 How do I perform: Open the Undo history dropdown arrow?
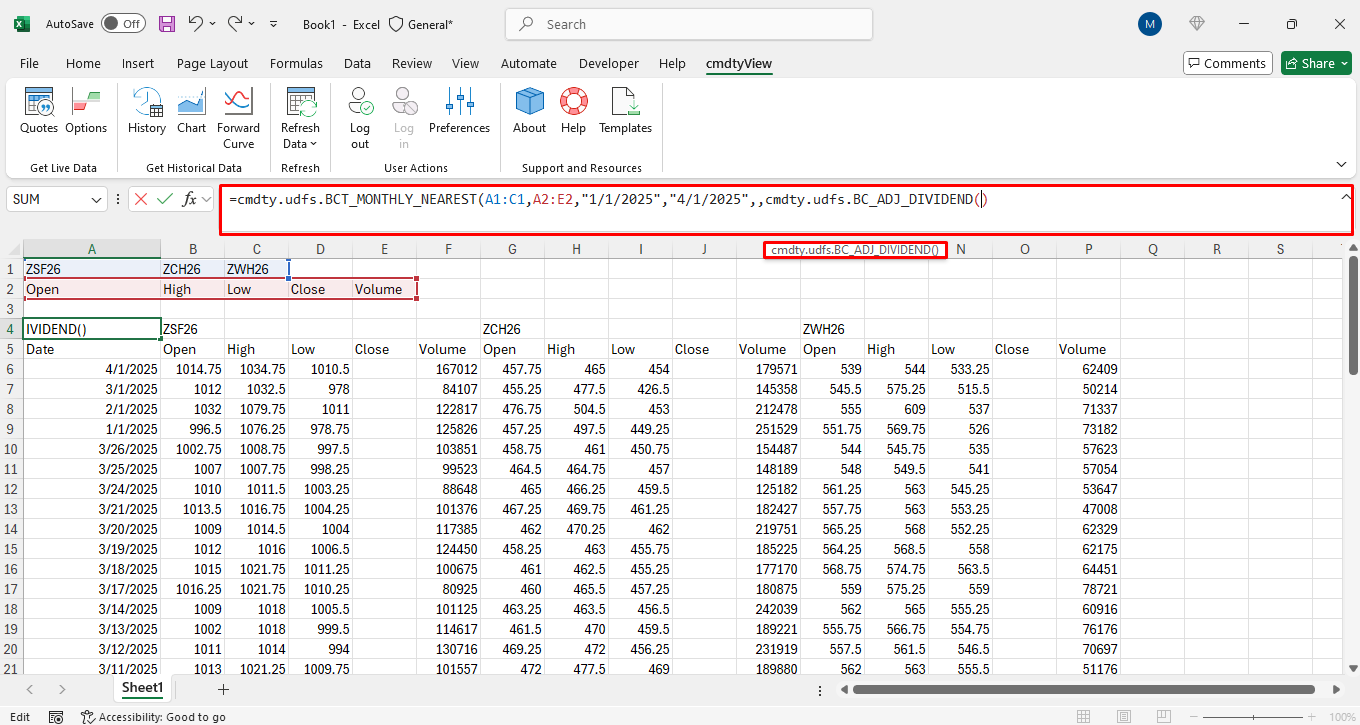pyautogui.click(x=213, y=24)
